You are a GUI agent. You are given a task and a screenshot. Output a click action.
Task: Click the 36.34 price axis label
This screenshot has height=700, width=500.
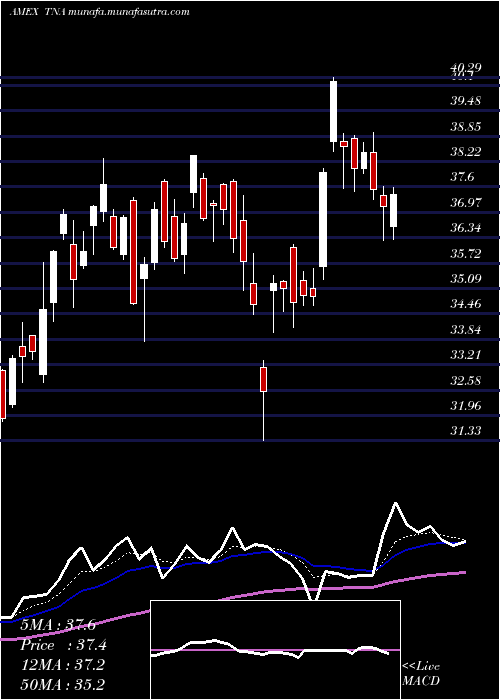(466, 228)
